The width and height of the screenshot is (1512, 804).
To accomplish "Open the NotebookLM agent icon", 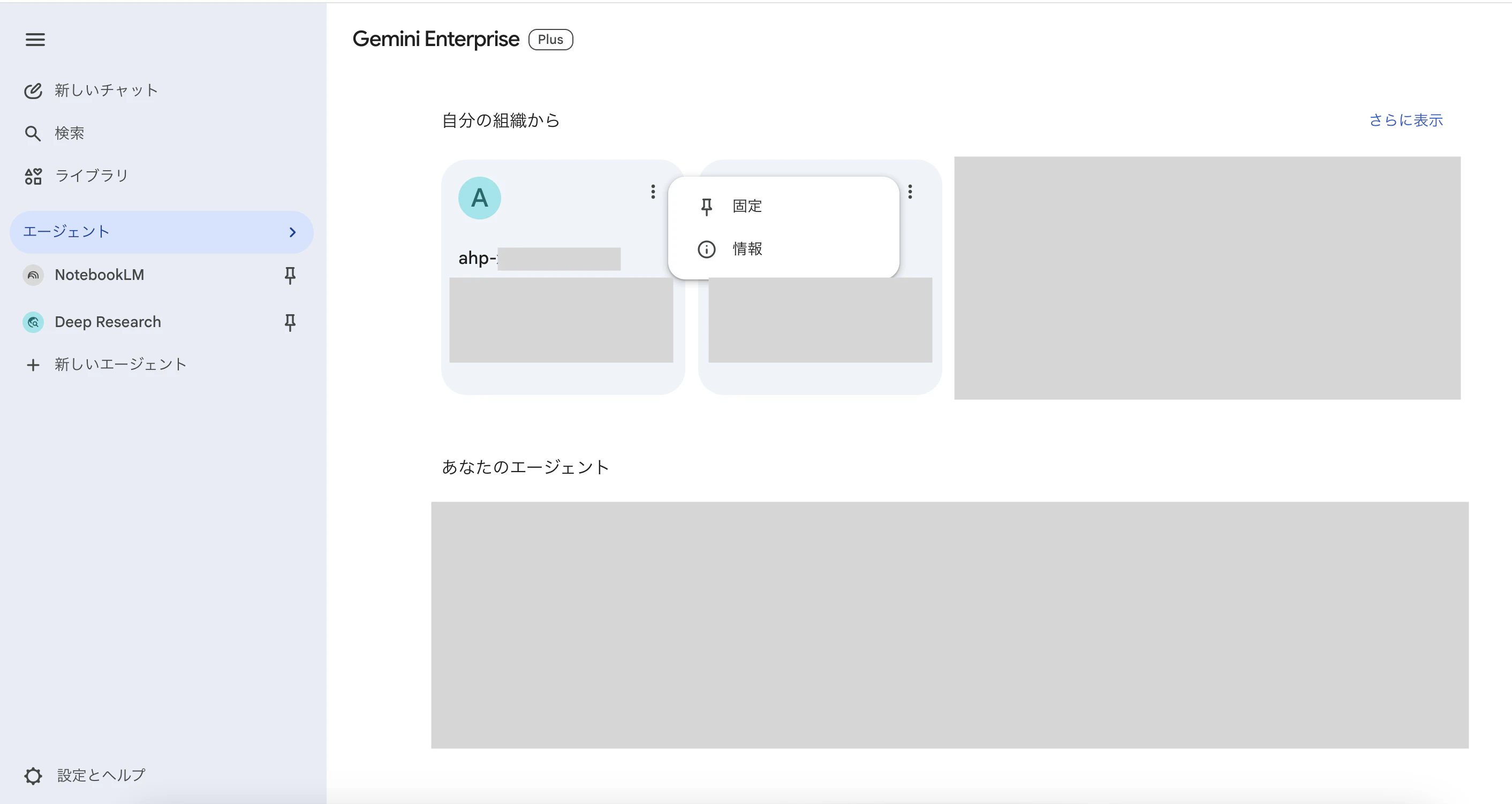I will click(33, 275).
